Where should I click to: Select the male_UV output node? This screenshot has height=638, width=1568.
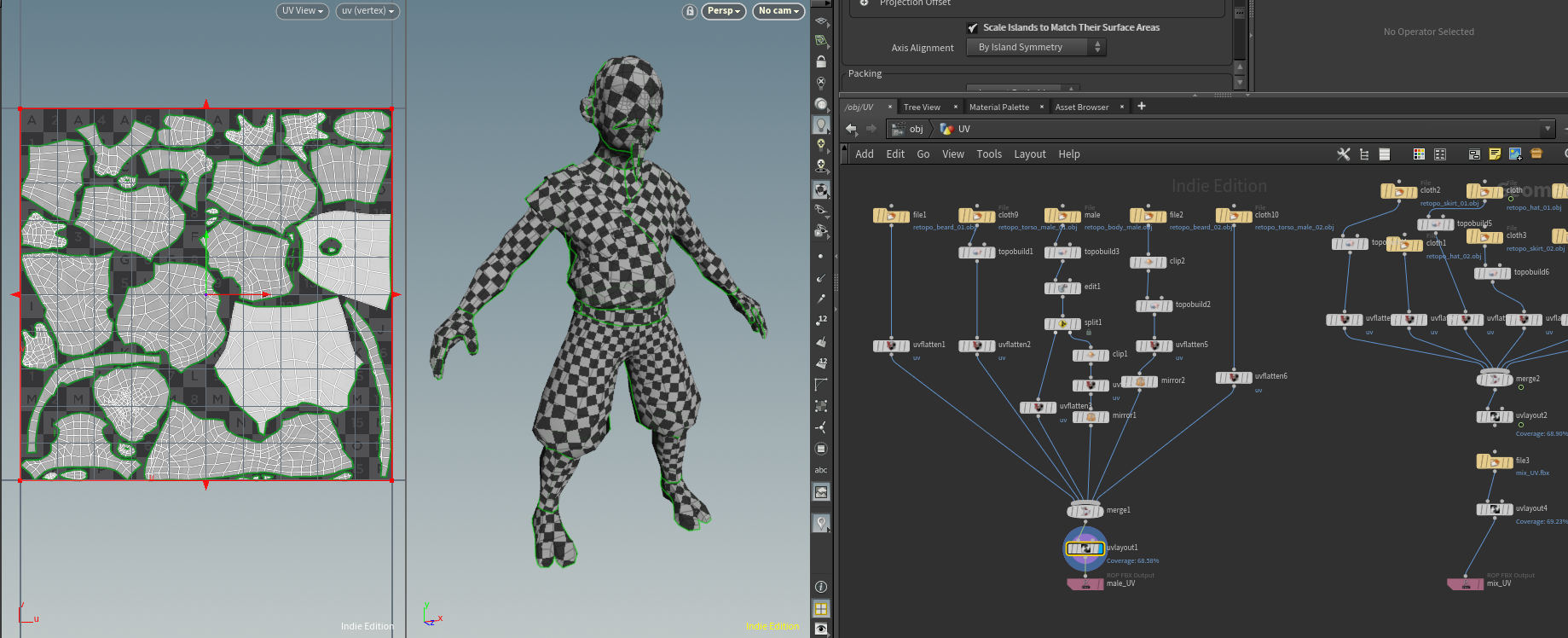[x=1085, y=584]
